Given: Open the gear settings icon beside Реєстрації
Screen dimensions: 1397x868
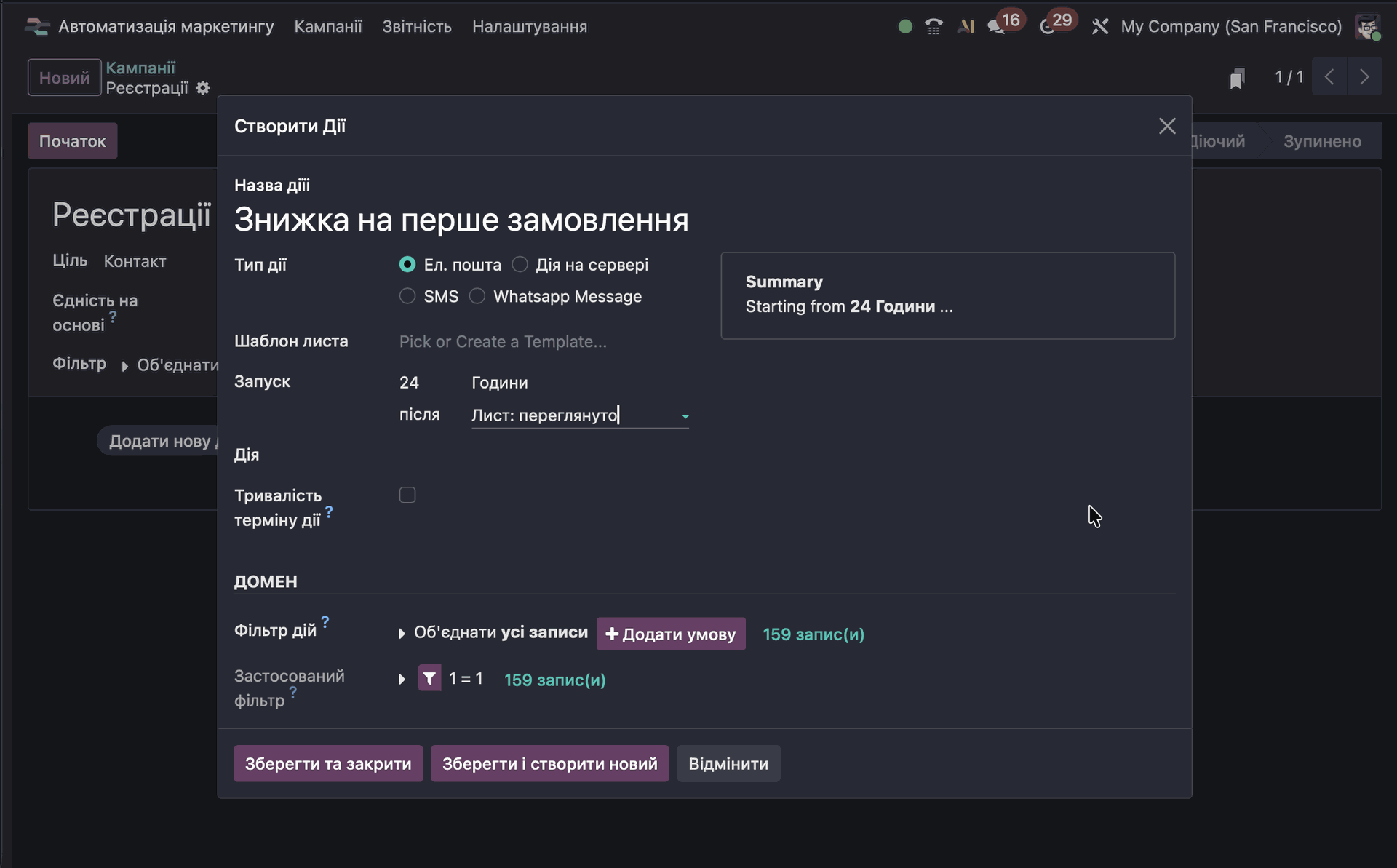Looking at the screenshot, I should (x=203, y=88).
